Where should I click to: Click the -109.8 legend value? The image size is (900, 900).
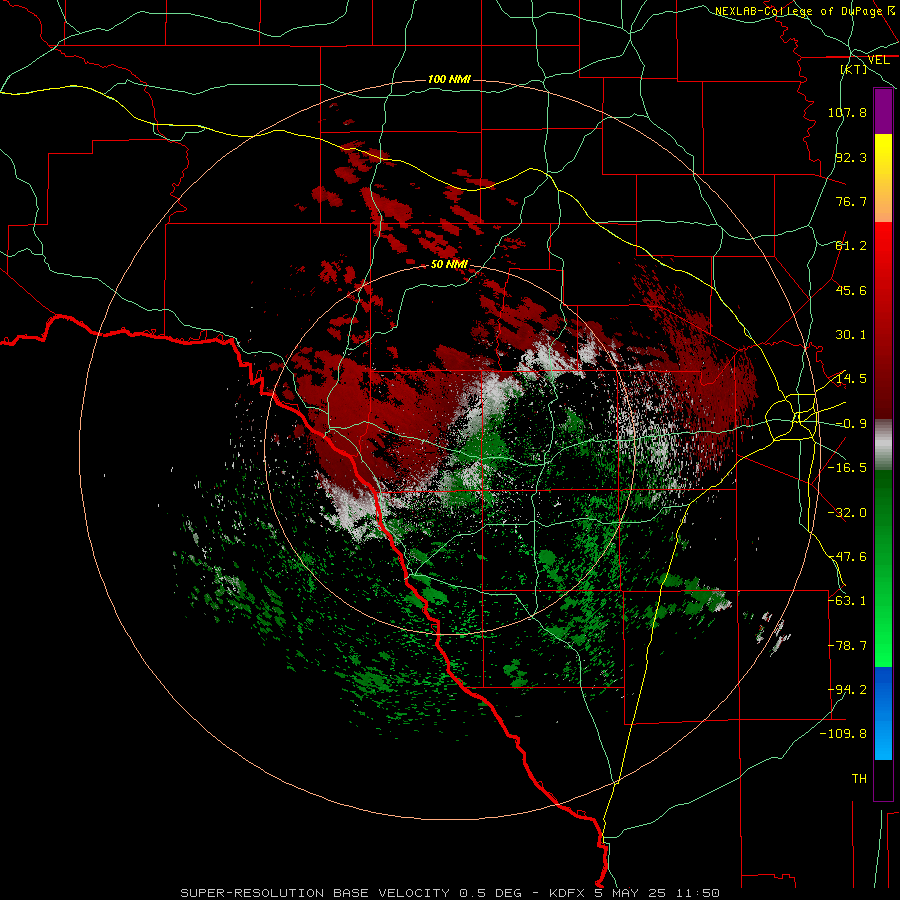(x=844, y=734)
